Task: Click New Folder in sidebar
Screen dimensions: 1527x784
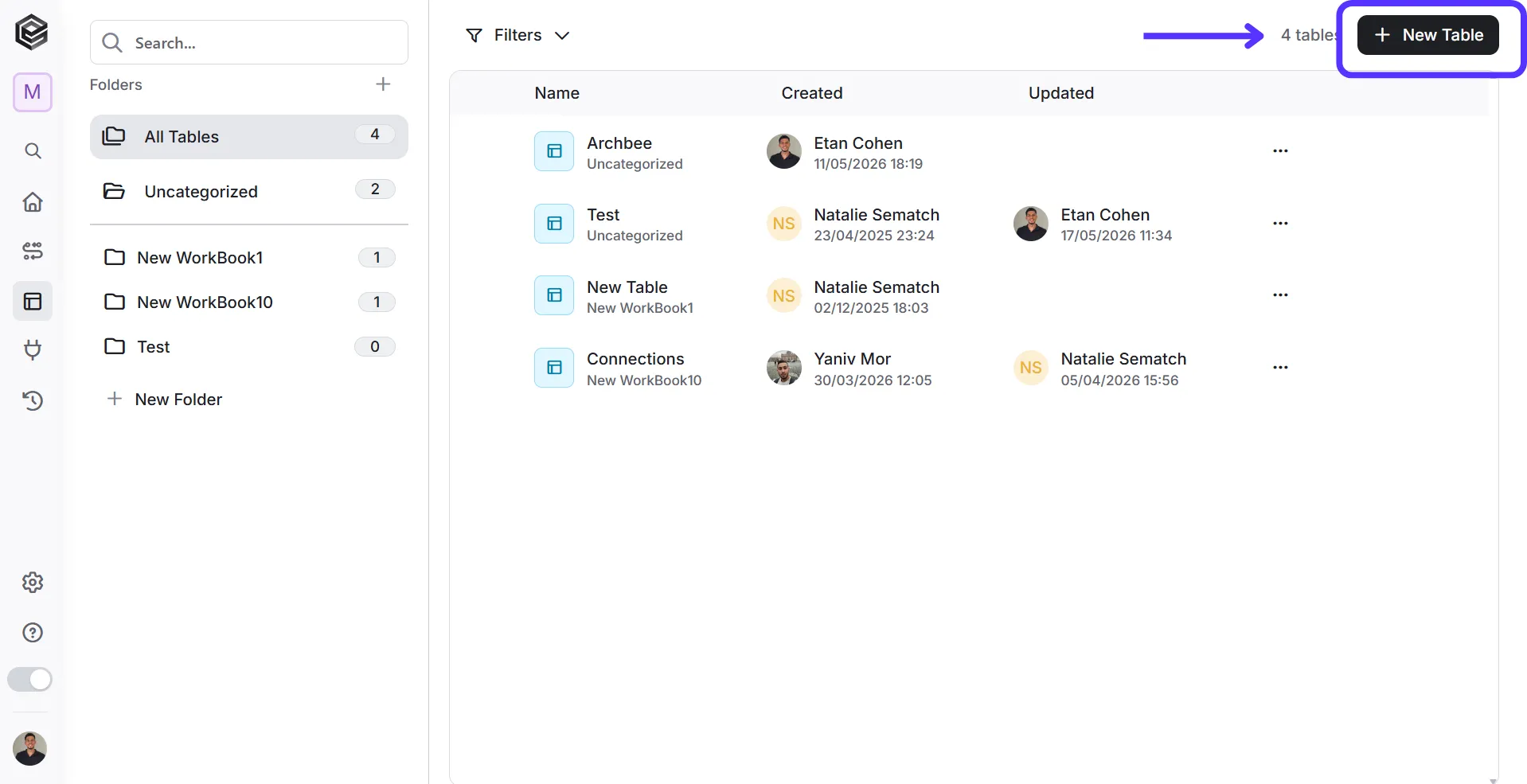Action: (x=165, y=400)
